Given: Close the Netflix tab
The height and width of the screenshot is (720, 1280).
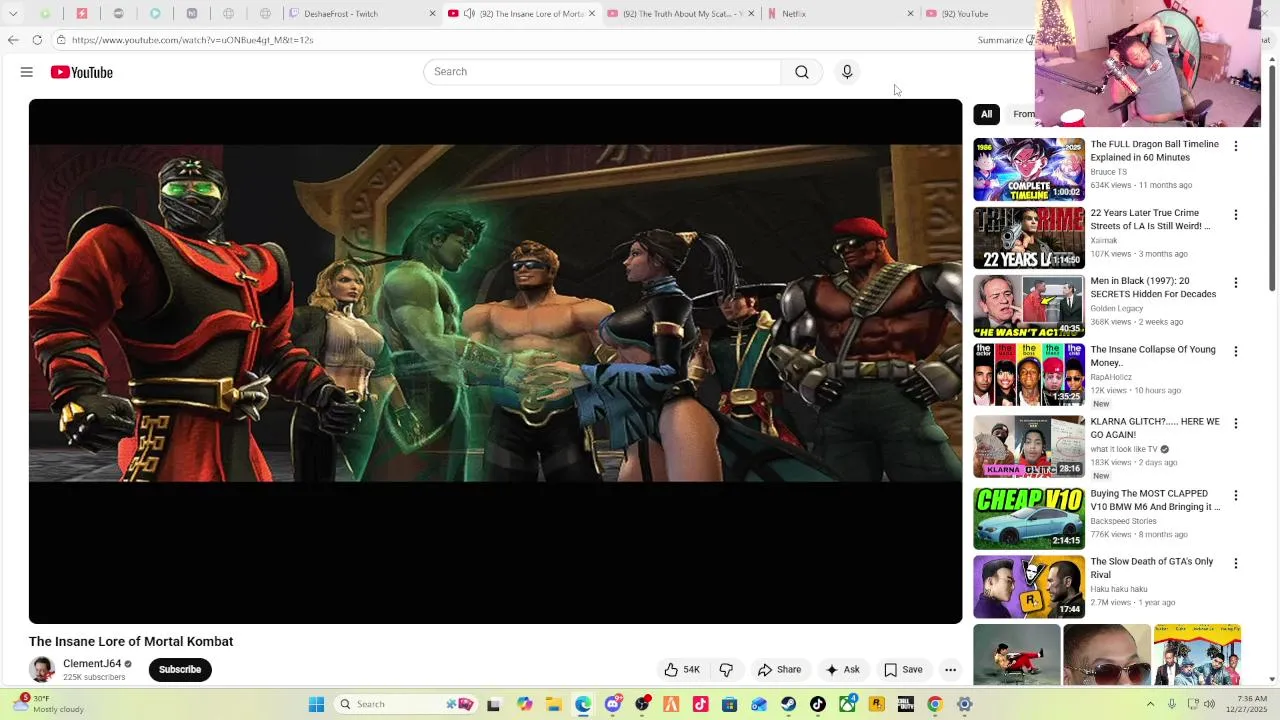Looking at the screenshot, I should point(910,14).
